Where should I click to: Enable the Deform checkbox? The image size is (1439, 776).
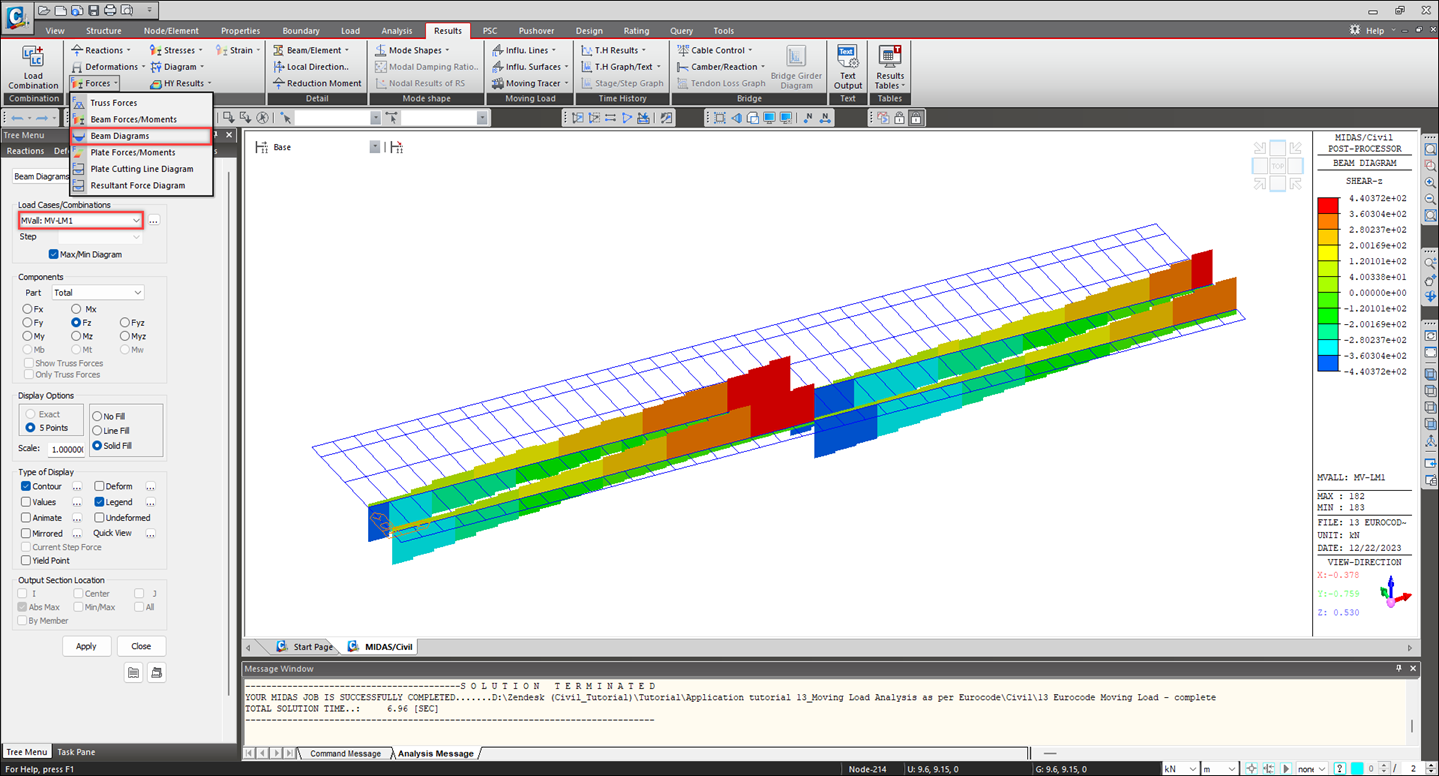pyautogui.click(x=99, y=486)
